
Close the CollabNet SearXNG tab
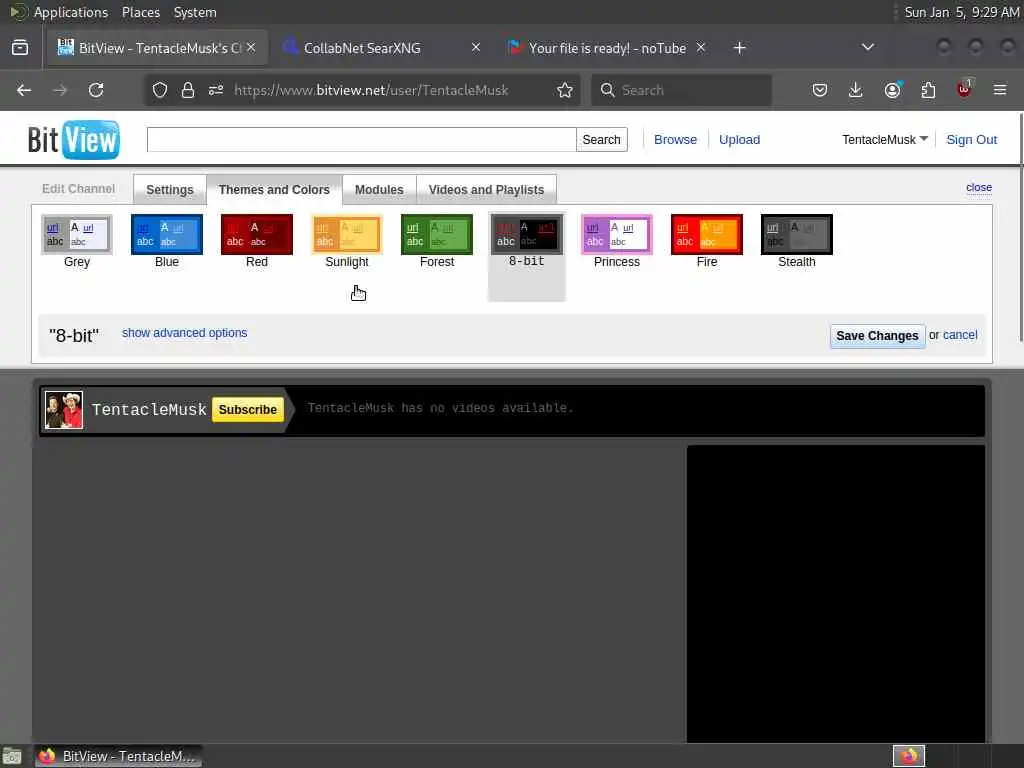[x=476, y=47]
